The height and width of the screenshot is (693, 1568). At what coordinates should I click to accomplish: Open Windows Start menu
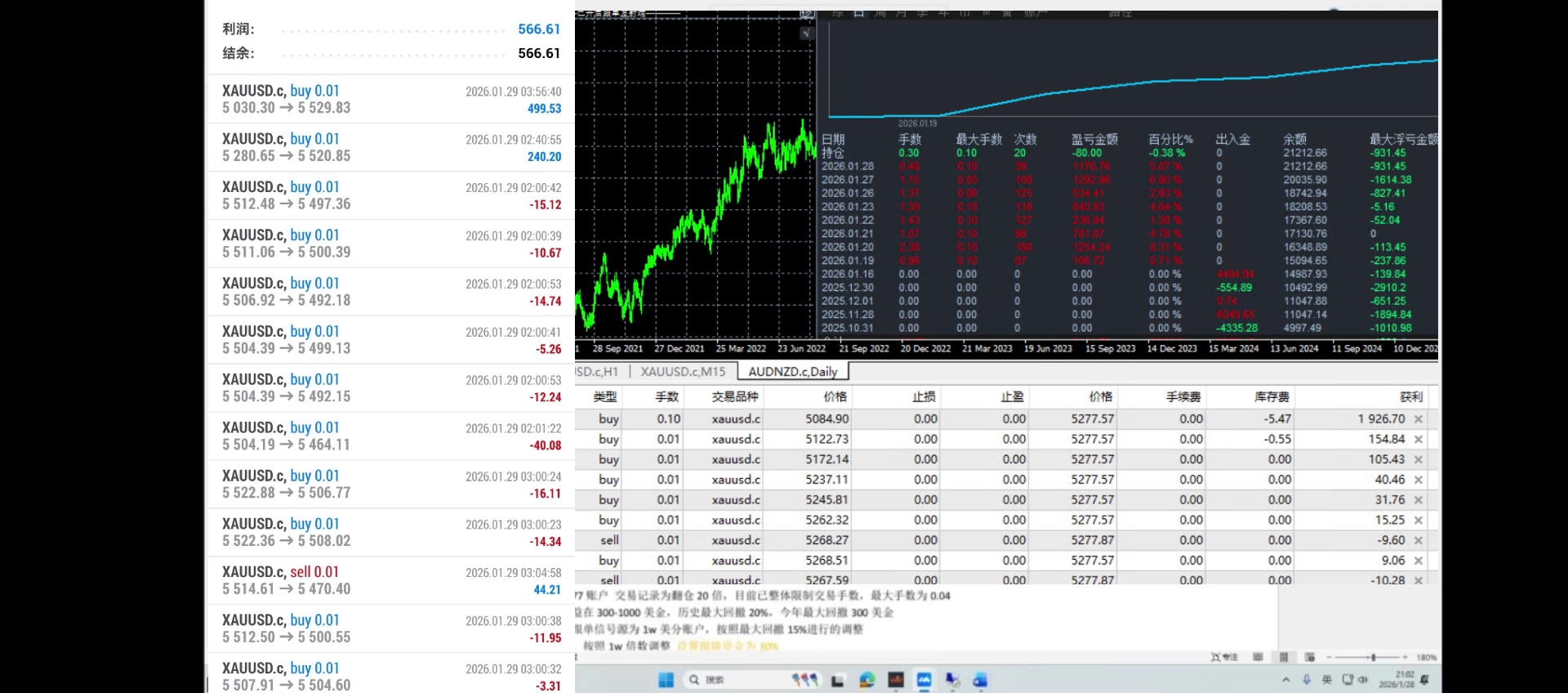pos(666,680)
